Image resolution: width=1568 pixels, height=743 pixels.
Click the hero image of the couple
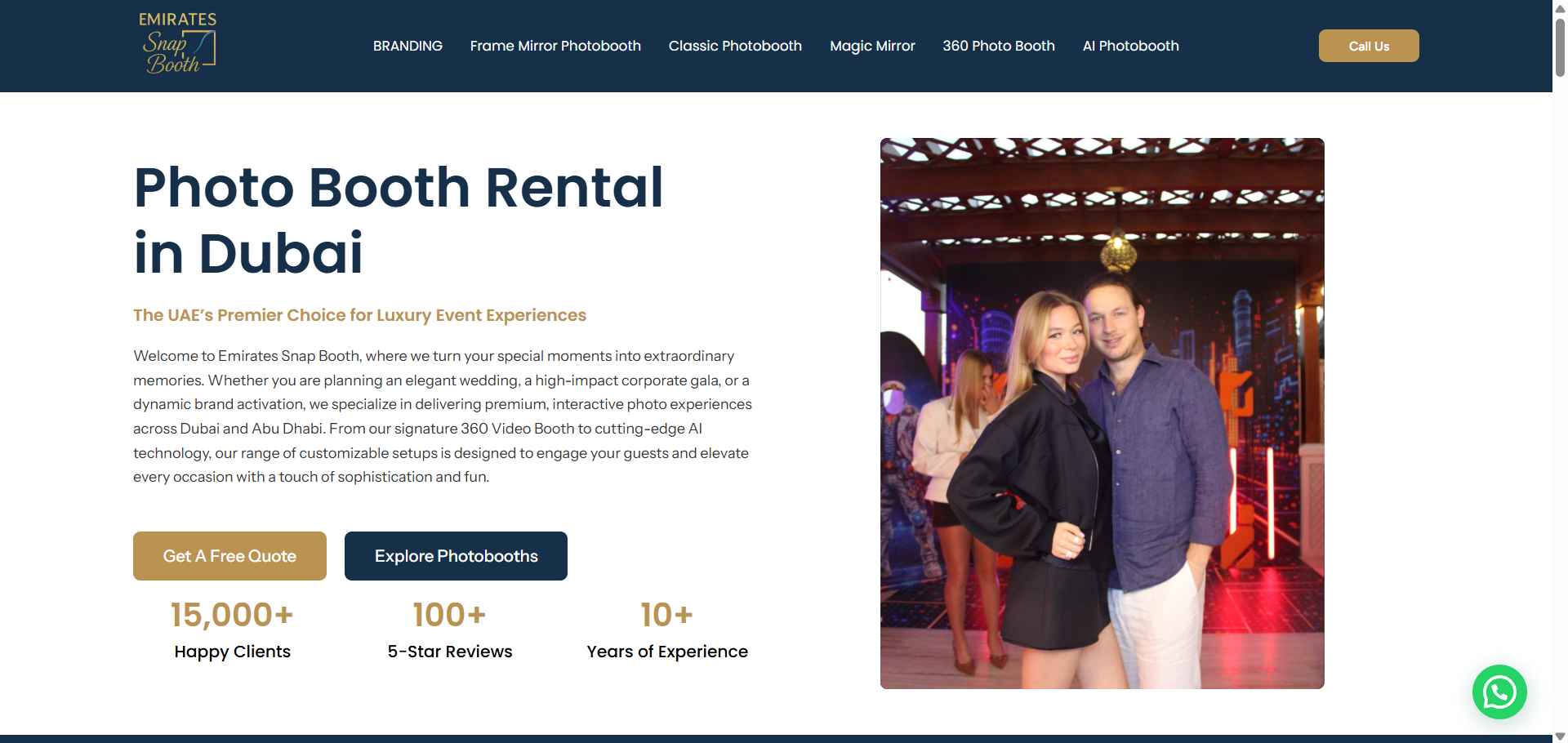click(1102, 413)
